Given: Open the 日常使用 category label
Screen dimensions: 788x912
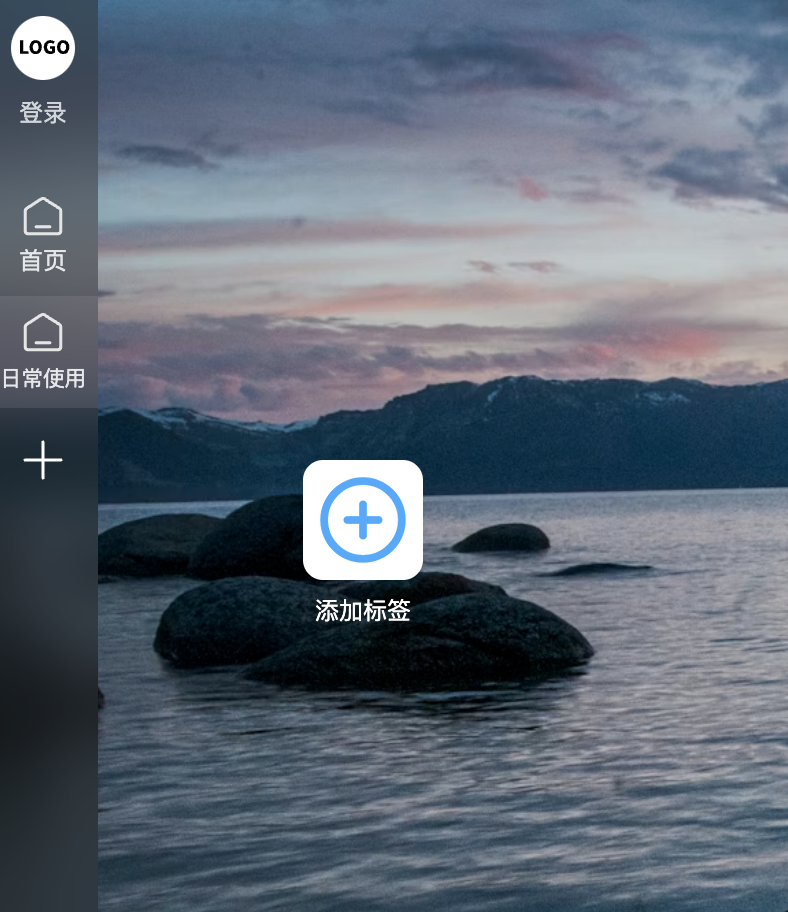Looking at the screenshot, I should pyautogui.click(x=44, y=379).
